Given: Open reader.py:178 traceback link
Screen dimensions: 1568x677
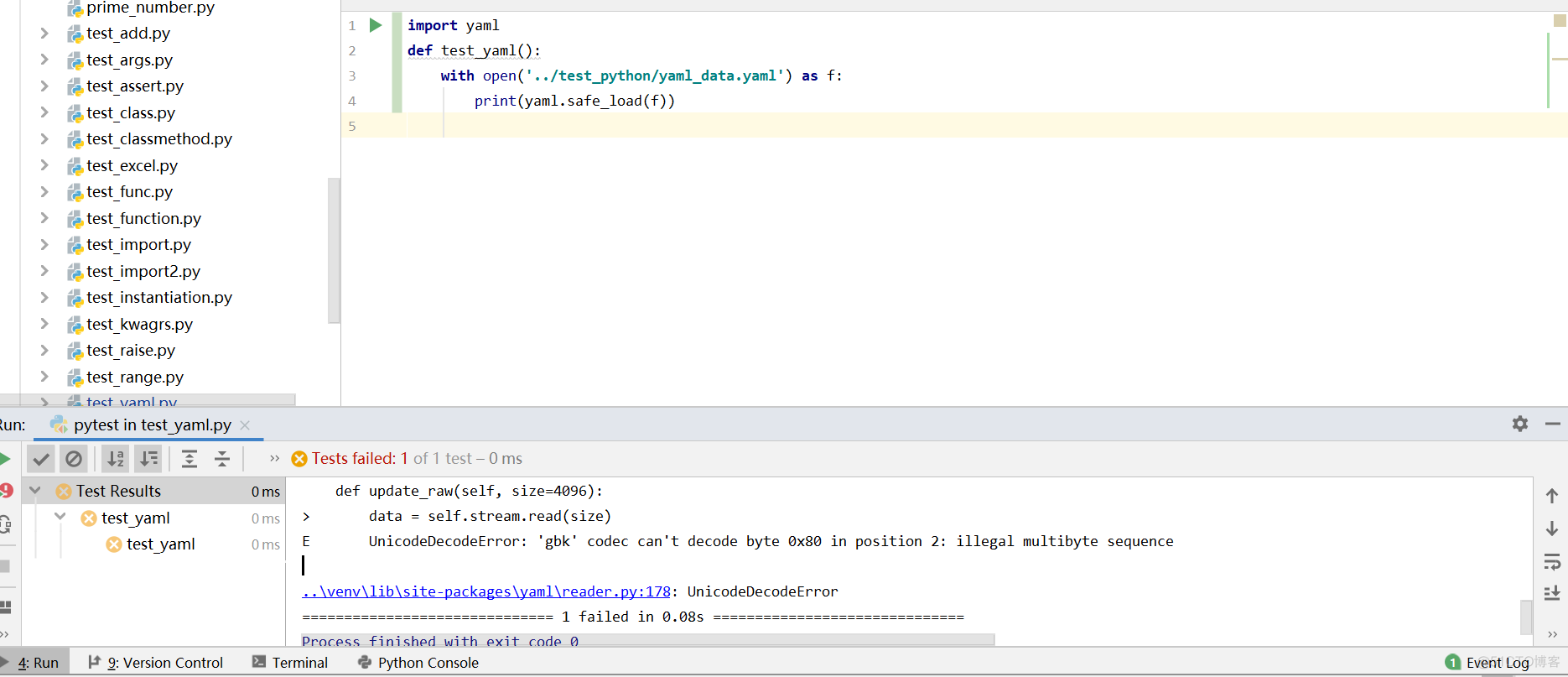Looking at the screenshot, I should (x=486, y=591).
